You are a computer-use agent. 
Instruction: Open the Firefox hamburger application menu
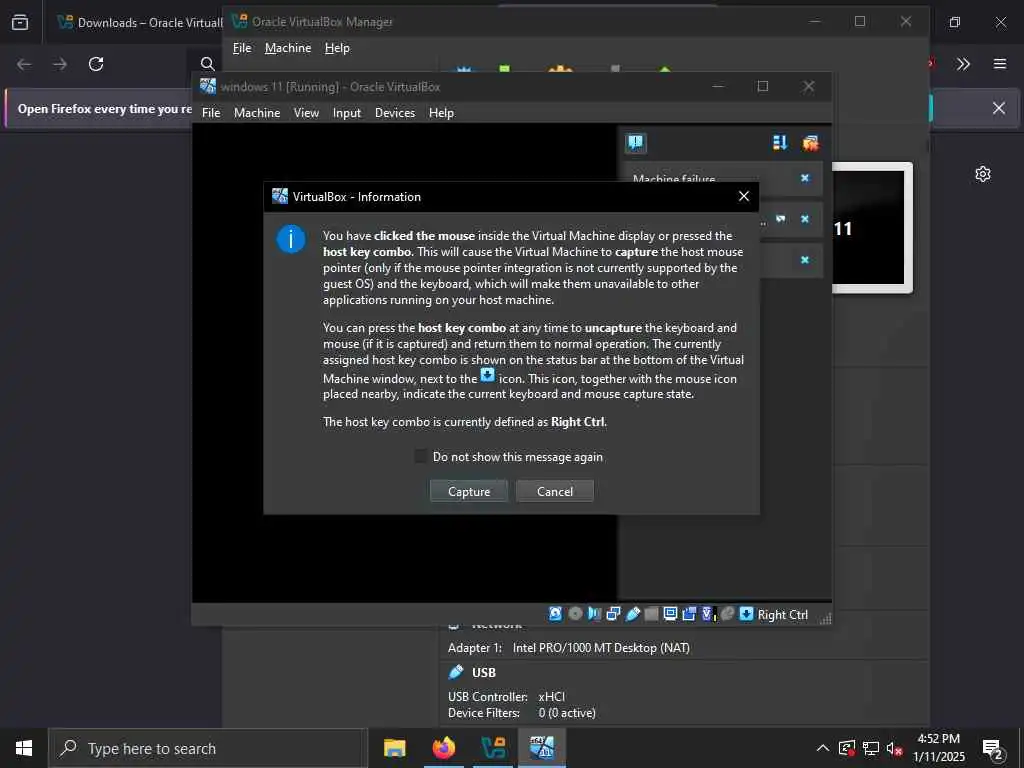coord(999,63)
